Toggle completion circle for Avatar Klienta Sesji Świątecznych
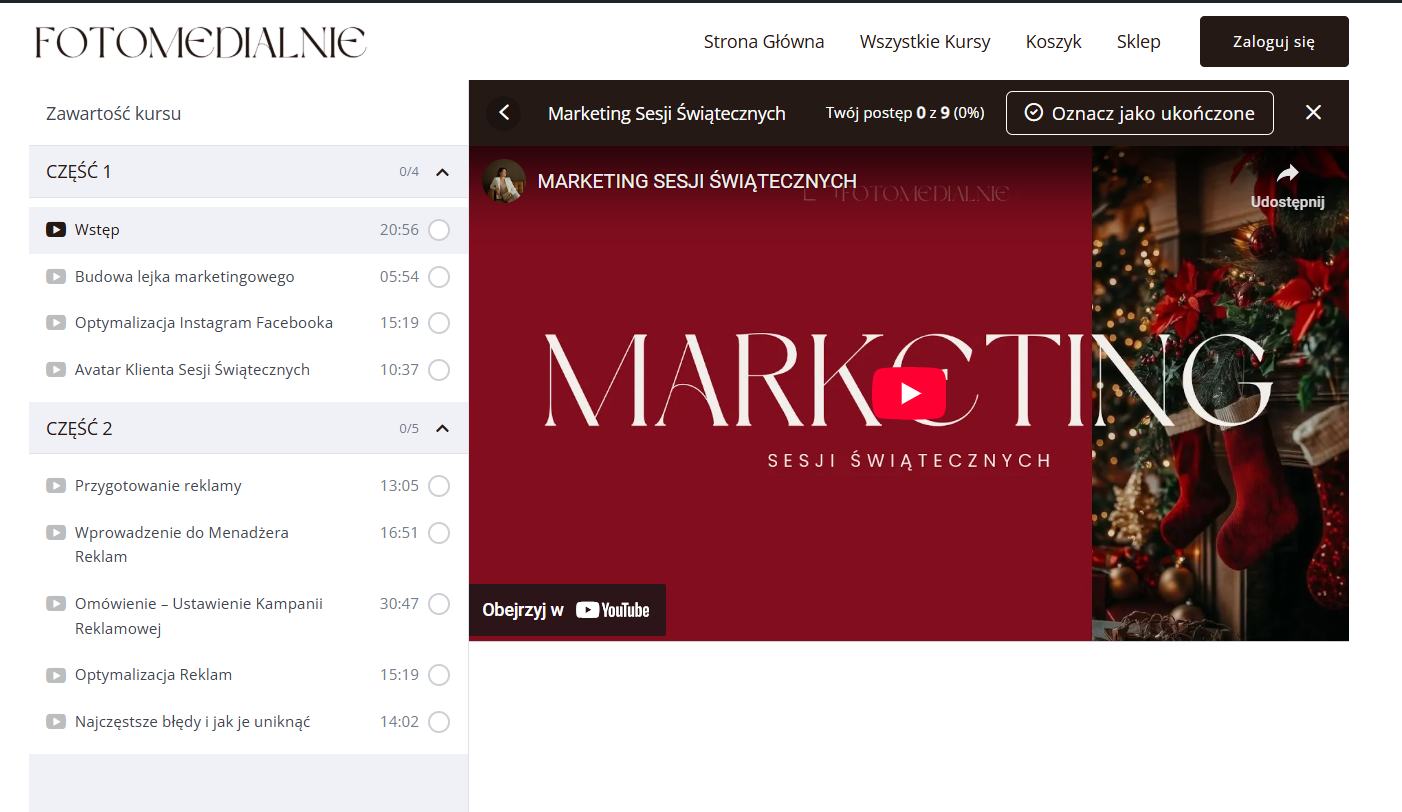Screen dimensions: 1402x812 438,370
